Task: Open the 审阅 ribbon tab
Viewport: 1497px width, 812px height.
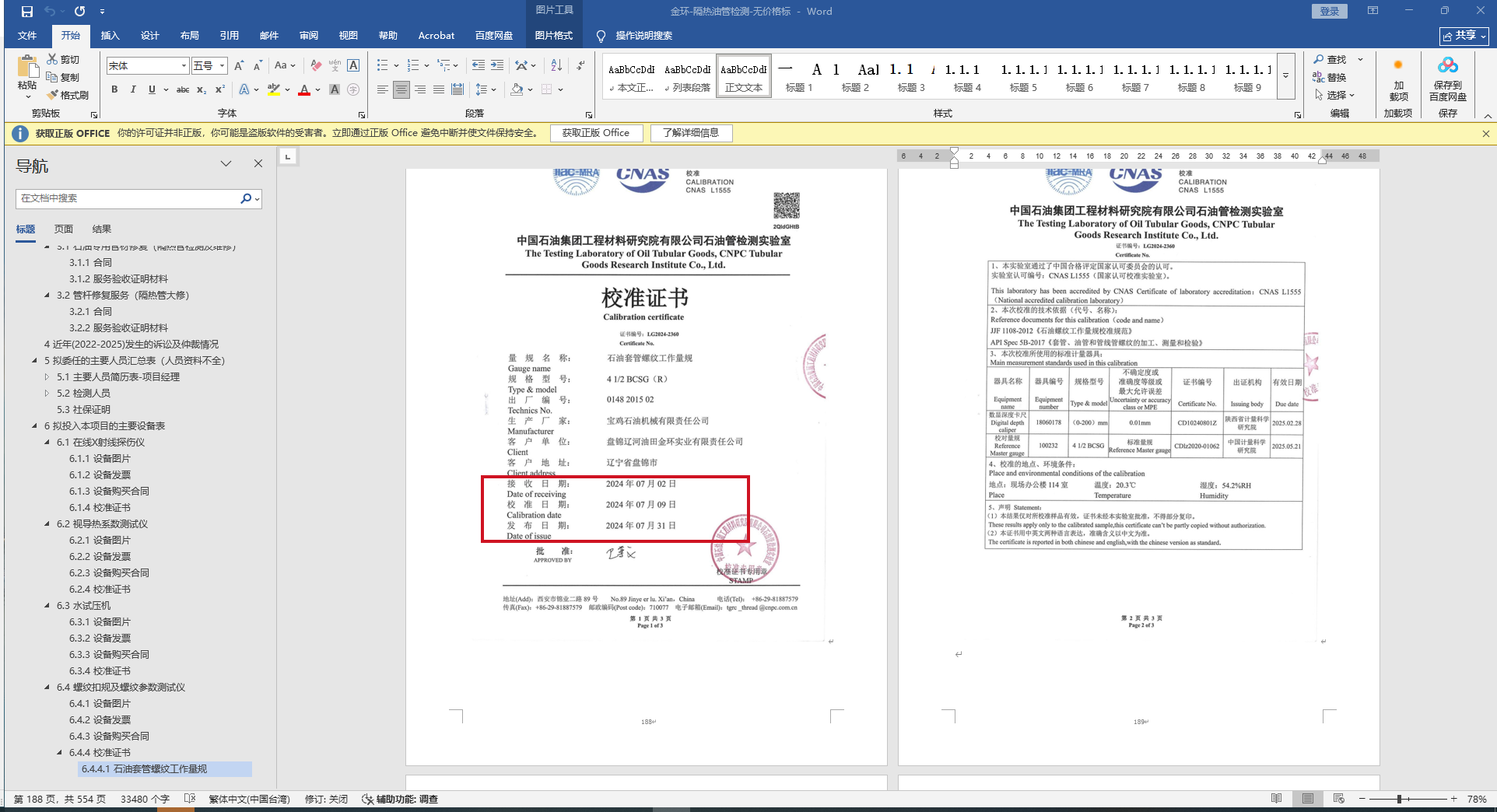Action: coord(309,36)
